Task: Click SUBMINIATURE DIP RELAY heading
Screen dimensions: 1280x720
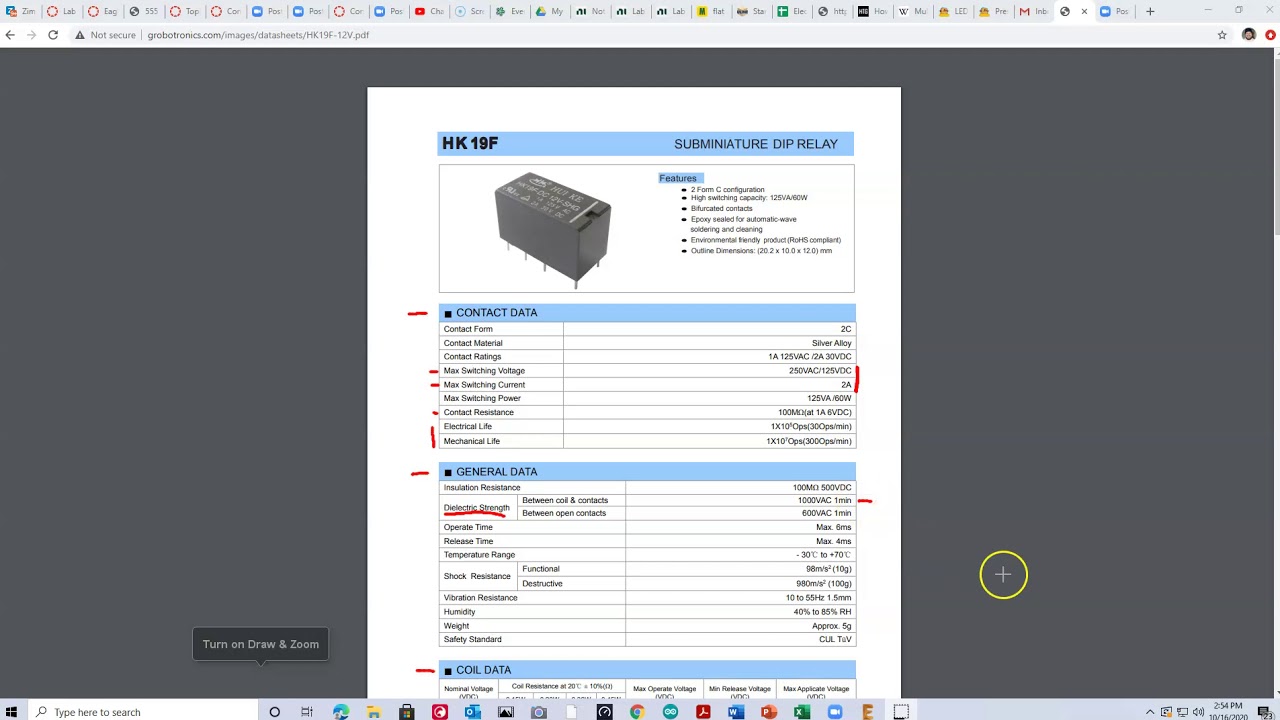Action: tap(756, 144)
